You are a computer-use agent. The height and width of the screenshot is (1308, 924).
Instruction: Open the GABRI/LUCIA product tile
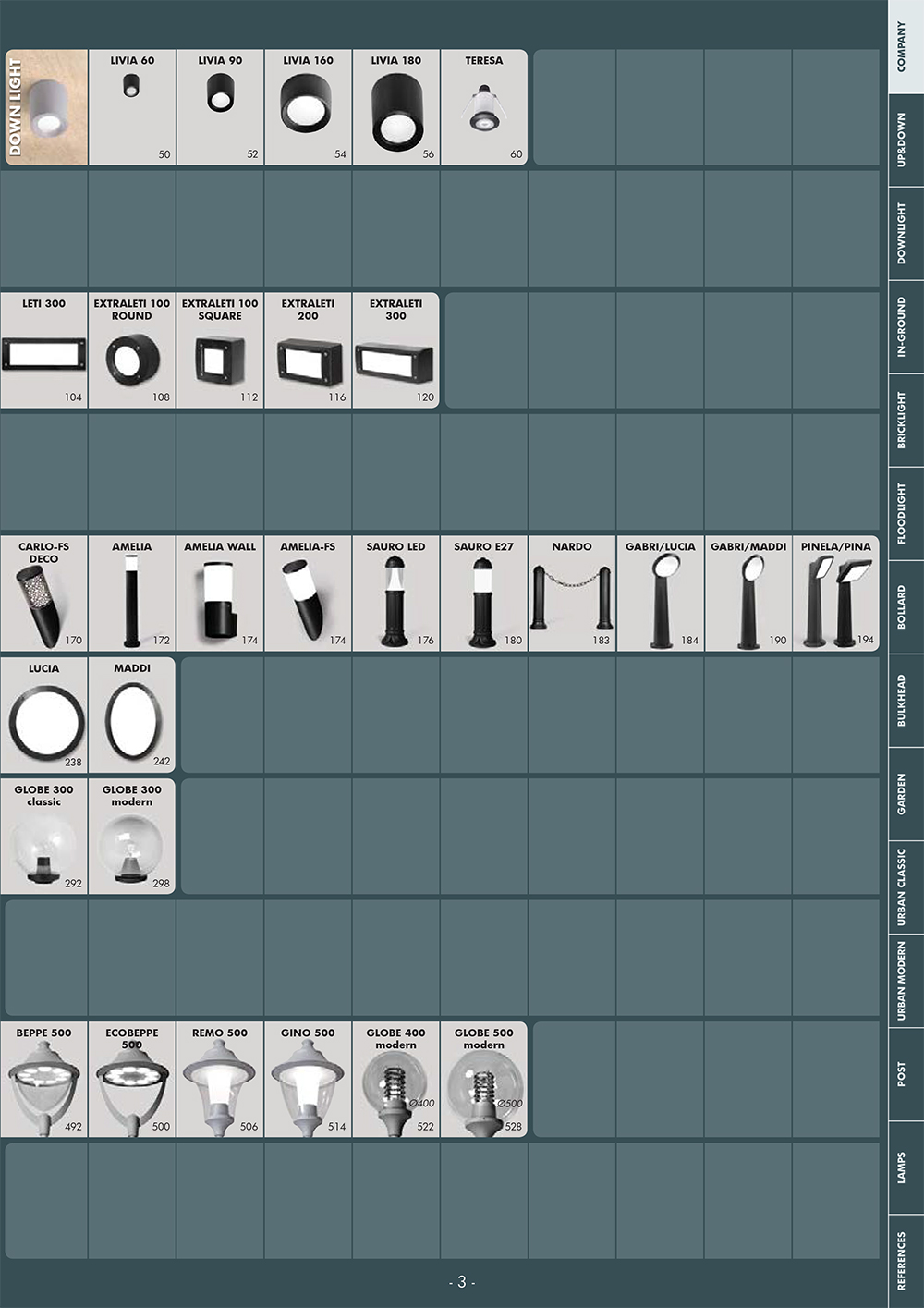pos(660,593)
